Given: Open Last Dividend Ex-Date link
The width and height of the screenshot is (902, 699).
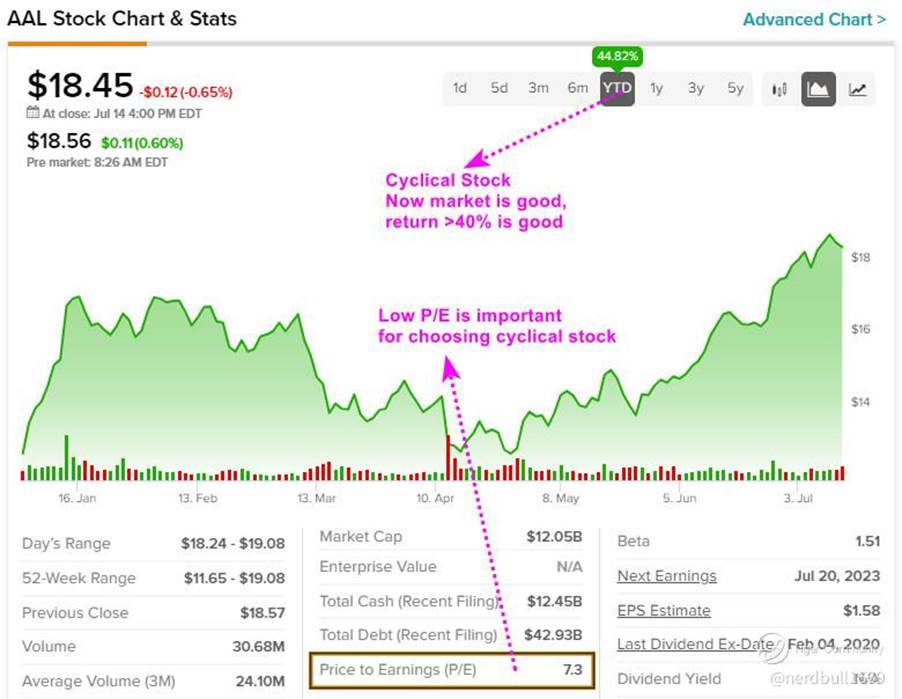Looking at the screenshot, I should point(694,644).
